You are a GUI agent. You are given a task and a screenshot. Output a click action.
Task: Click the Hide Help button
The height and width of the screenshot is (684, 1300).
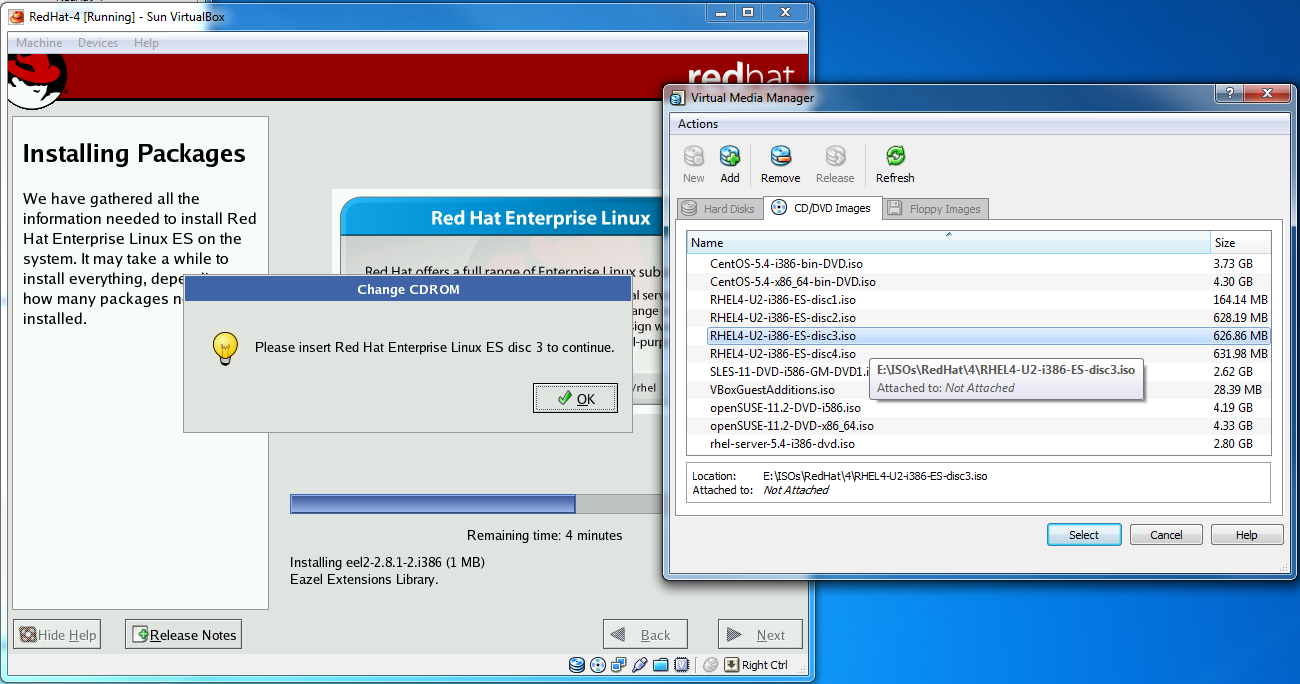click(x=57, y=635)
